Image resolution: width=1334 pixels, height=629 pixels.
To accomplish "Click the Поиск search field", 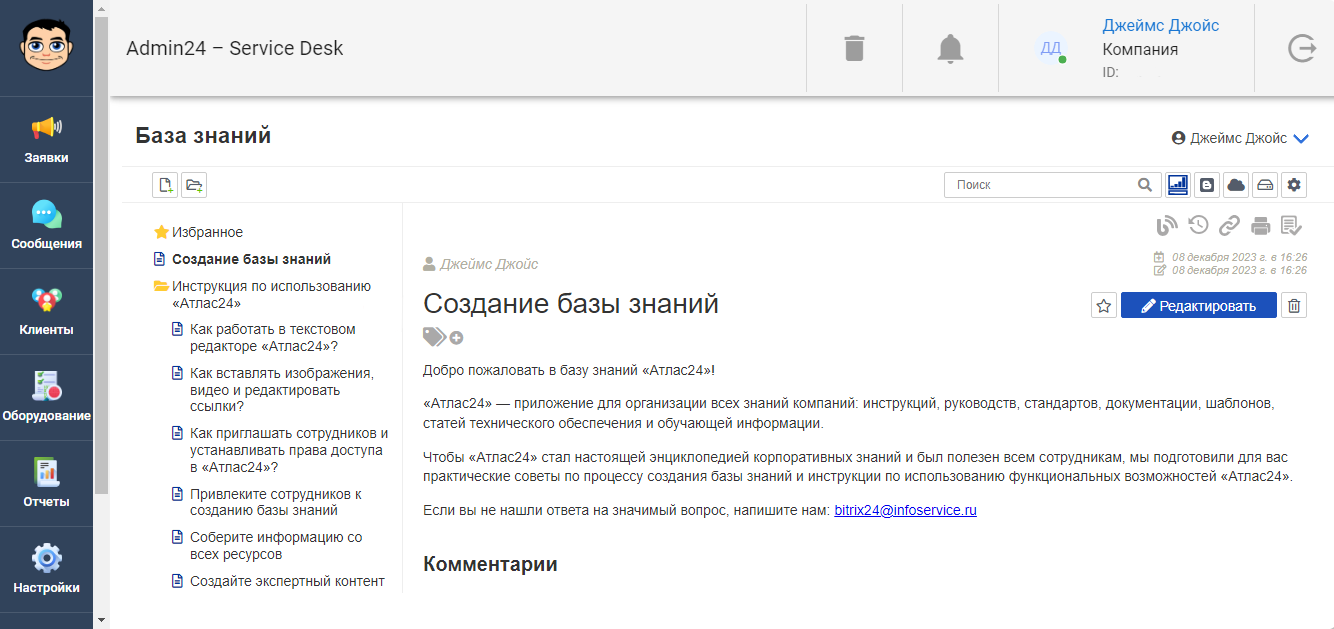I will pyautogui.click(x=1043, y=185).
